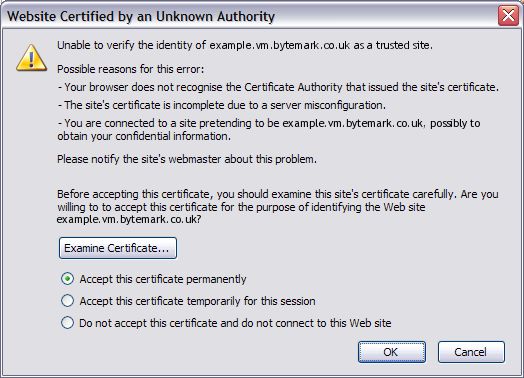
Task: Click the yellow warning triangle icon
Action: pos(31,58)
